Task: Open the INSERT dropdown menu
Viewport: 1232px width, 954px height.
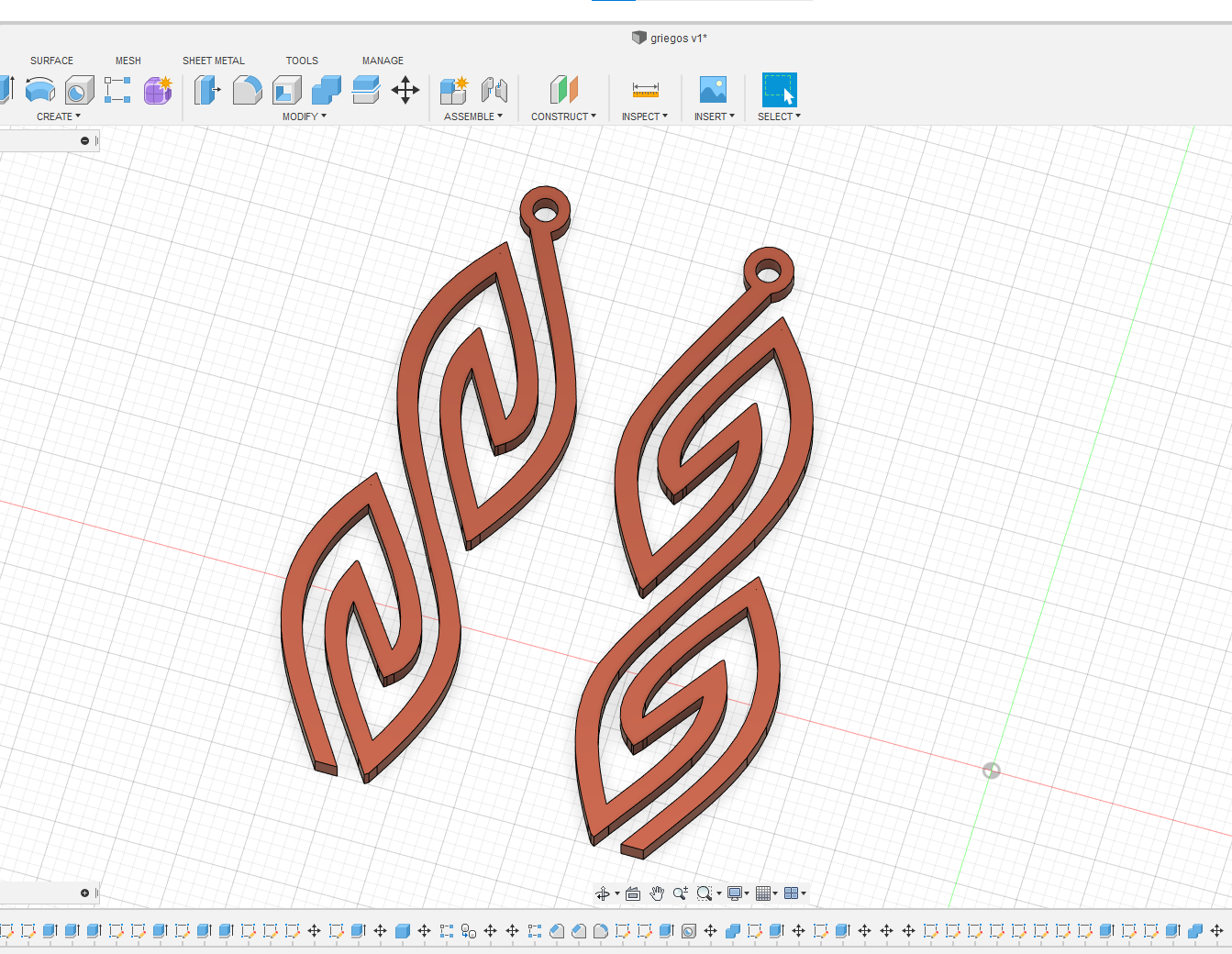Action: pos(715,116)
